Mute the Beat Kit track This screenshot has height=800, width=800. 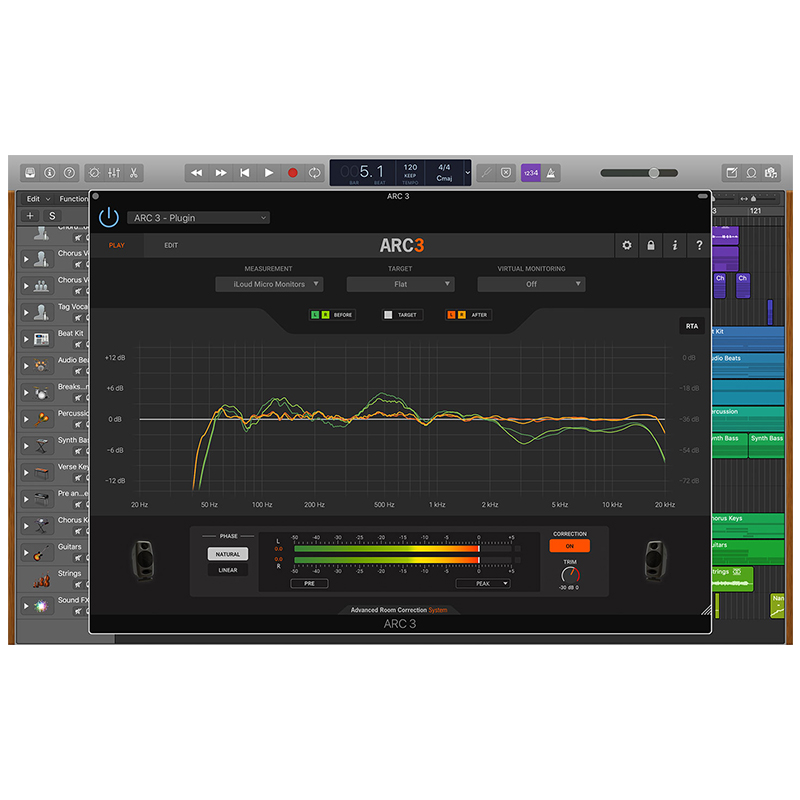pyautogui.click(x=78, y=345)
